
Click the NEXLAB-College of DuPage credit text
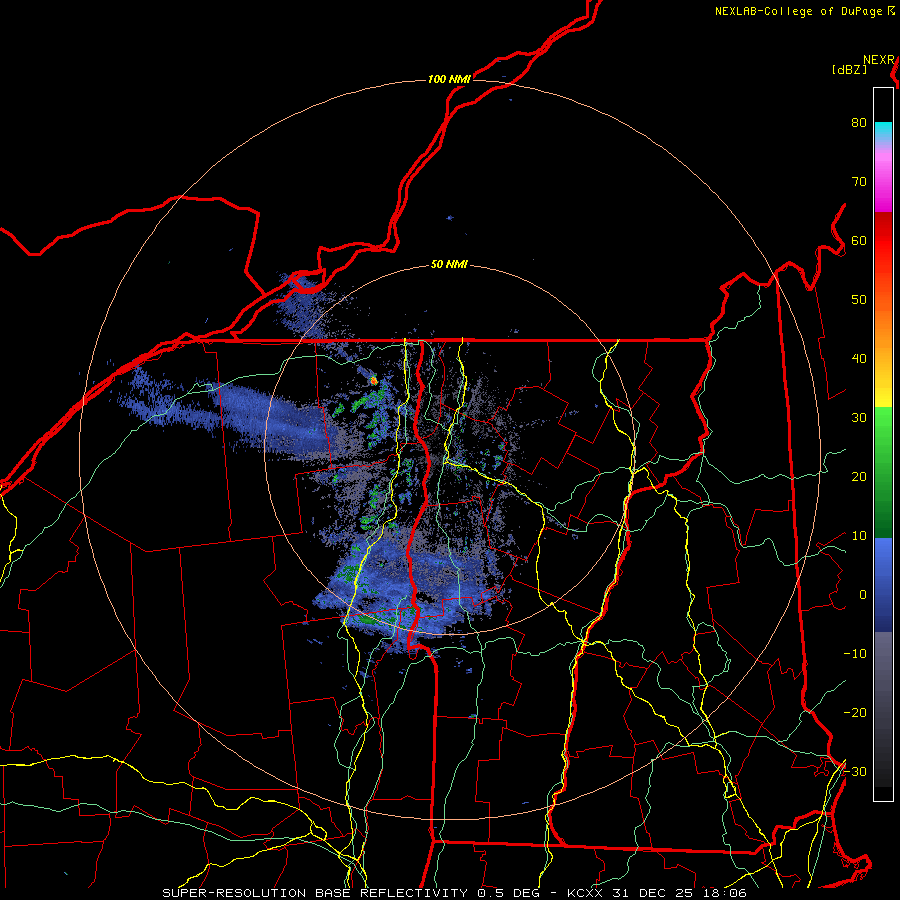[x=800, y=11]
